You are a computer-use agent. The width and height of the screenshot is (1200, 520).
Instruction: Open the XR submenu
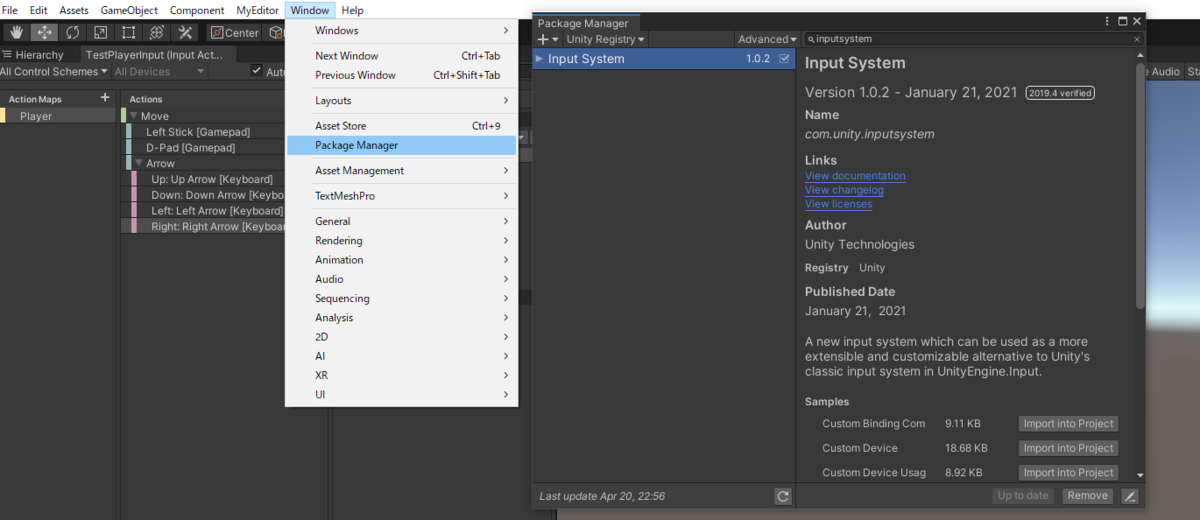(x=400, y=375)
